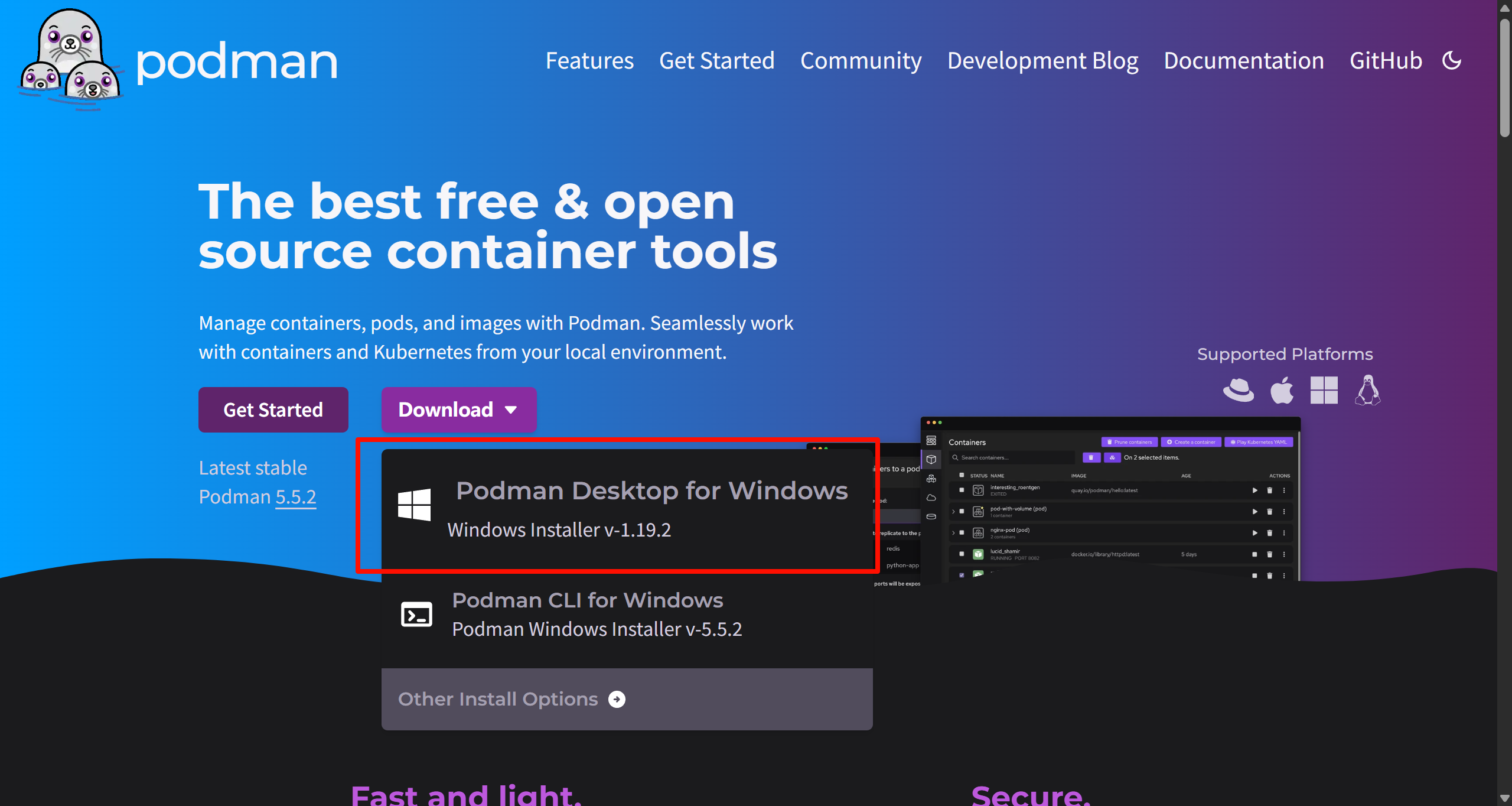Select the Windows platform icon

pyautogui.click(x=1324, y=391)
